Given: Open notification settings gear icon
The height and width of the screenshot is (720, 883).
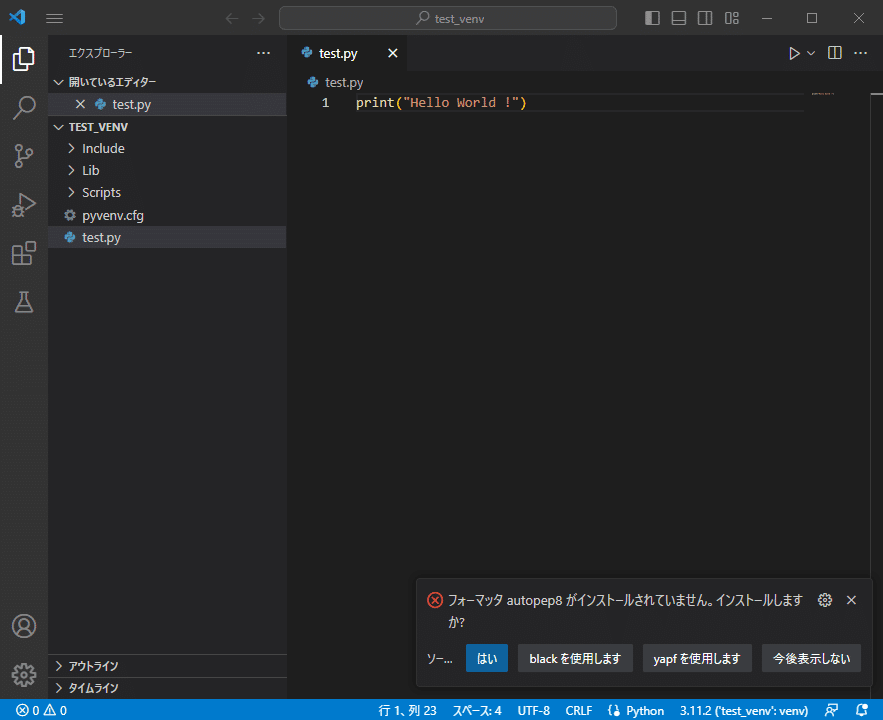Looking at the screenshot, I should point(824,600).
